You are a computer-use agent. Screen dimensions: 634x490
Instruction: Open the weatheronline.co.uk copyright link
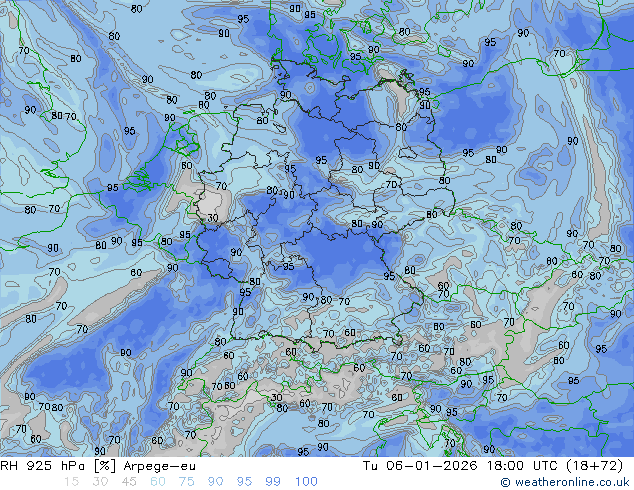(x=565, y=482)
